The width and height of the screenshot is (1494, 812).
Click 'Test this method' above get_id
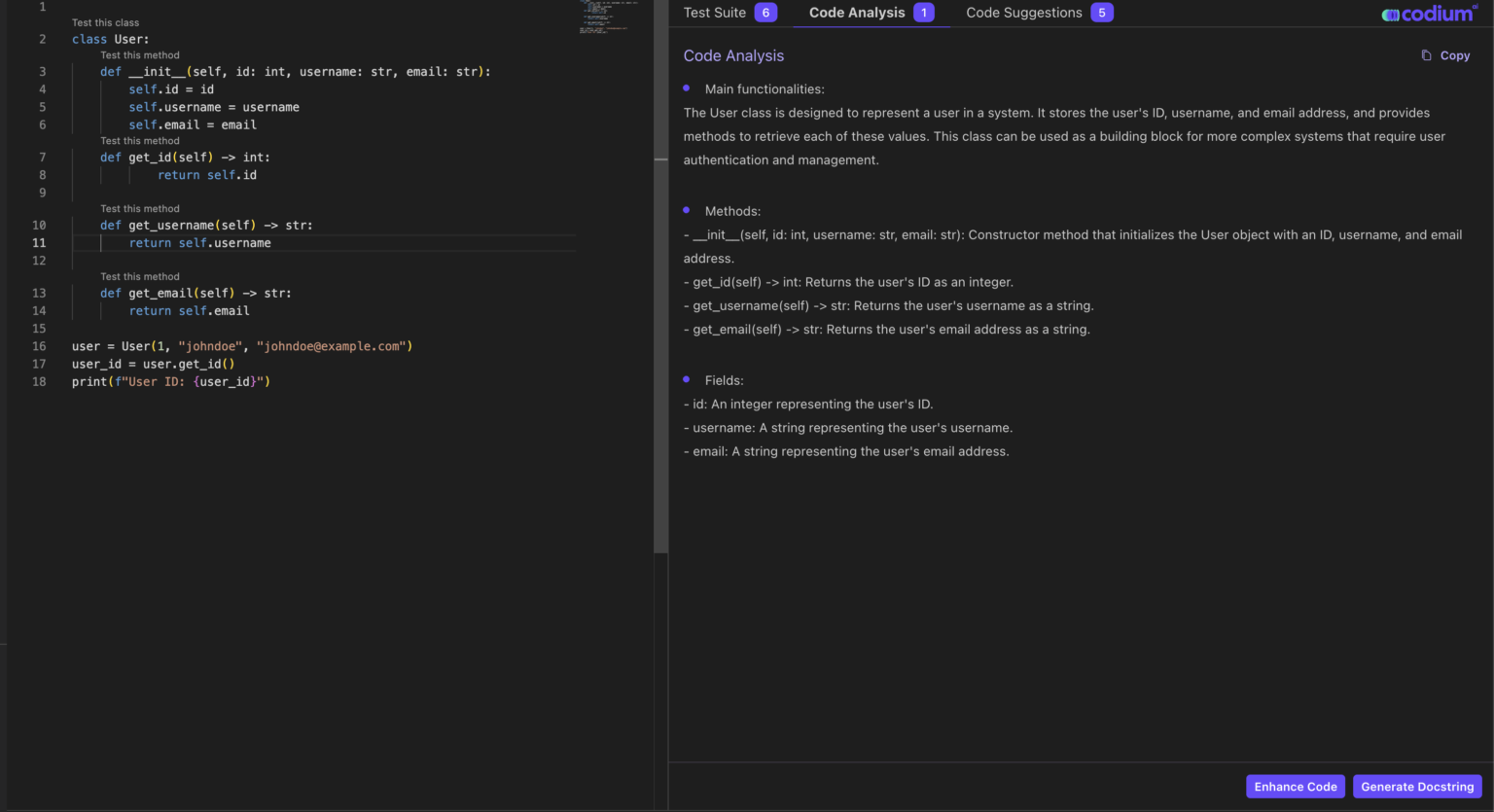pyautogui.click(x=140, y=141)
